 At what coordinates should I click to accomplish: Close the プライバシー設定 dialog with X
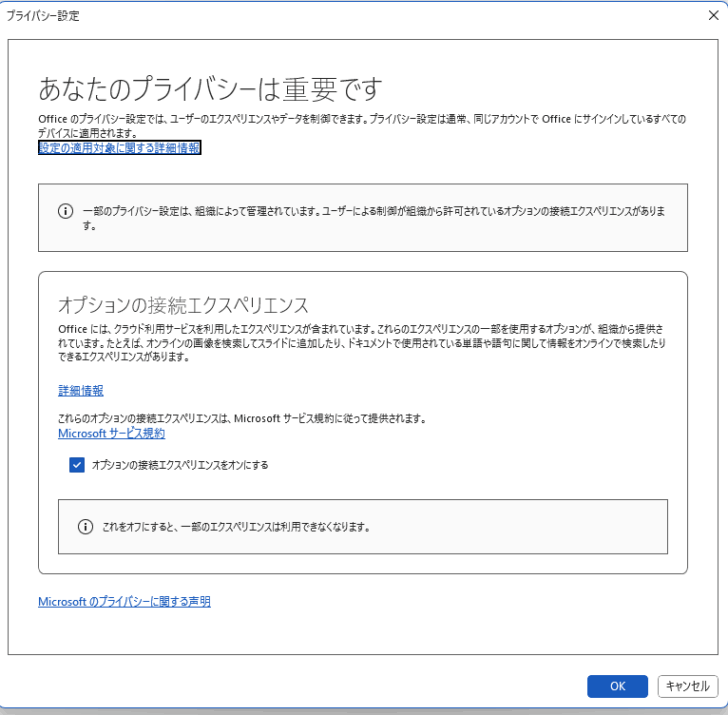tap(714, 15)
